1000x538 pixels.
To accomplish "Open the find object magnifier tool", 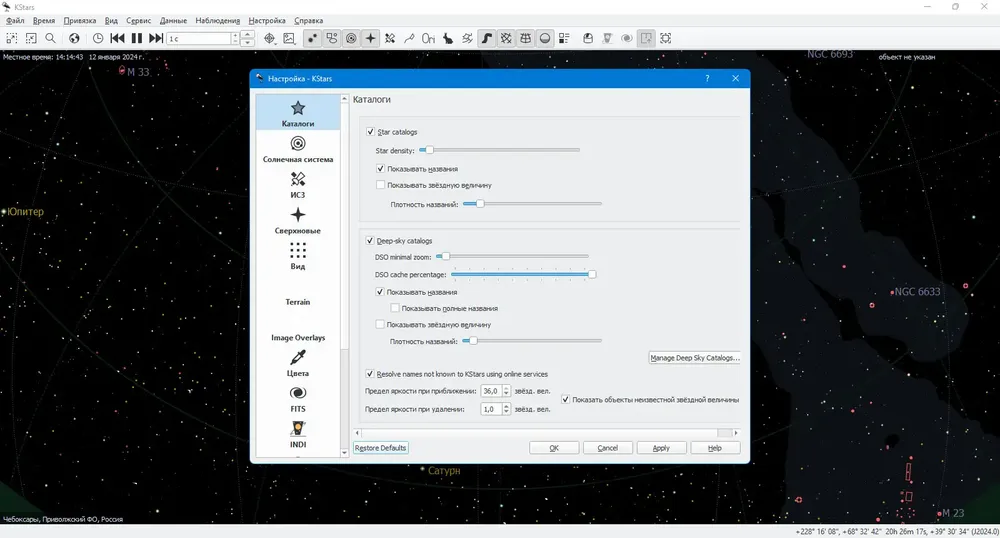I will pos(50,38).
